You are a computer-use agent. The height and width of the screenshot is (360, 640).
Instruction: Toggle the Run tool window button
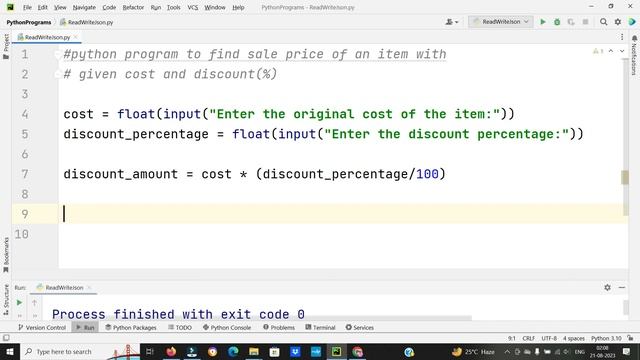(x=85, y=327)
